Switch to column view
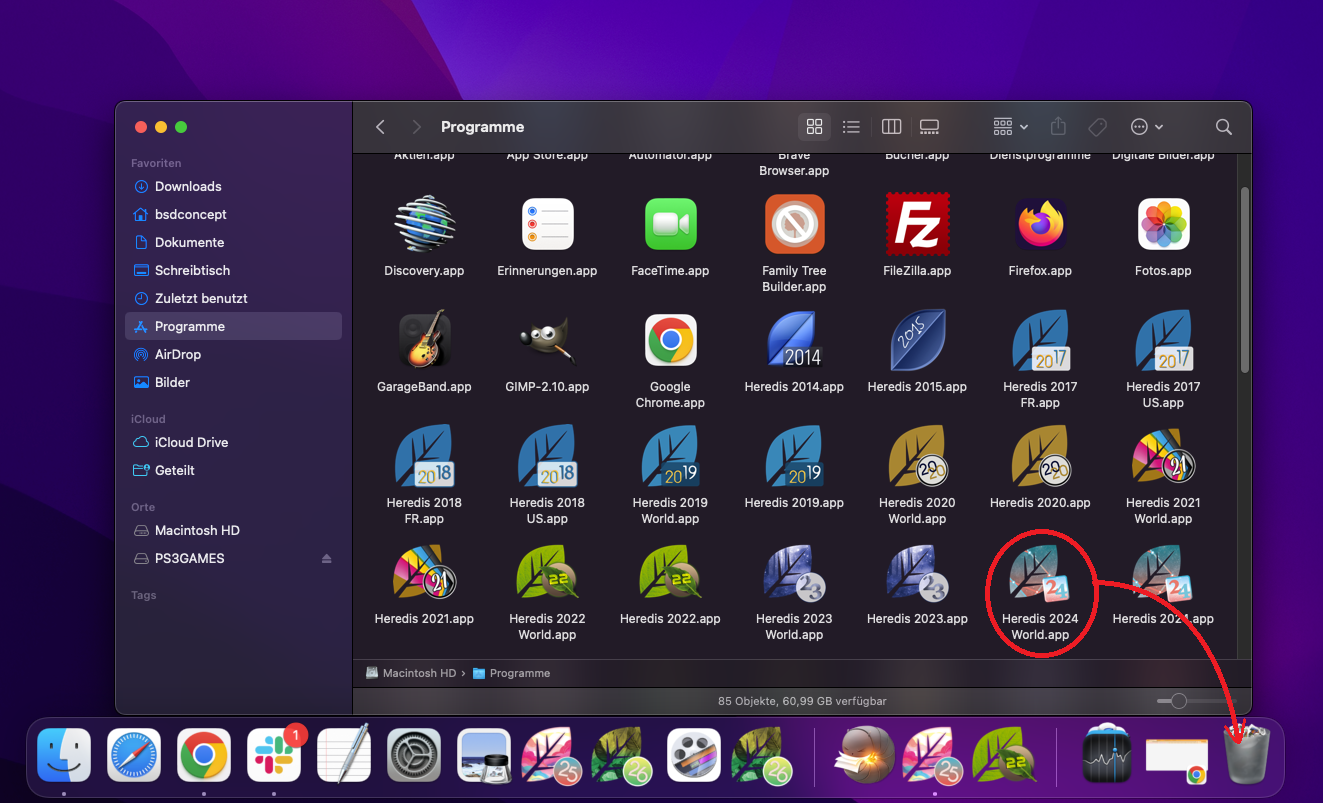 point(891,127)
